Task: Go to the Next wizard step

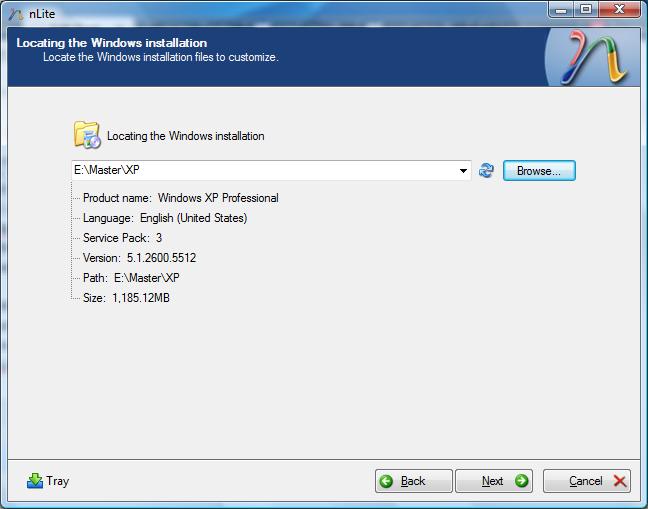Action: [x=494, y=481]
